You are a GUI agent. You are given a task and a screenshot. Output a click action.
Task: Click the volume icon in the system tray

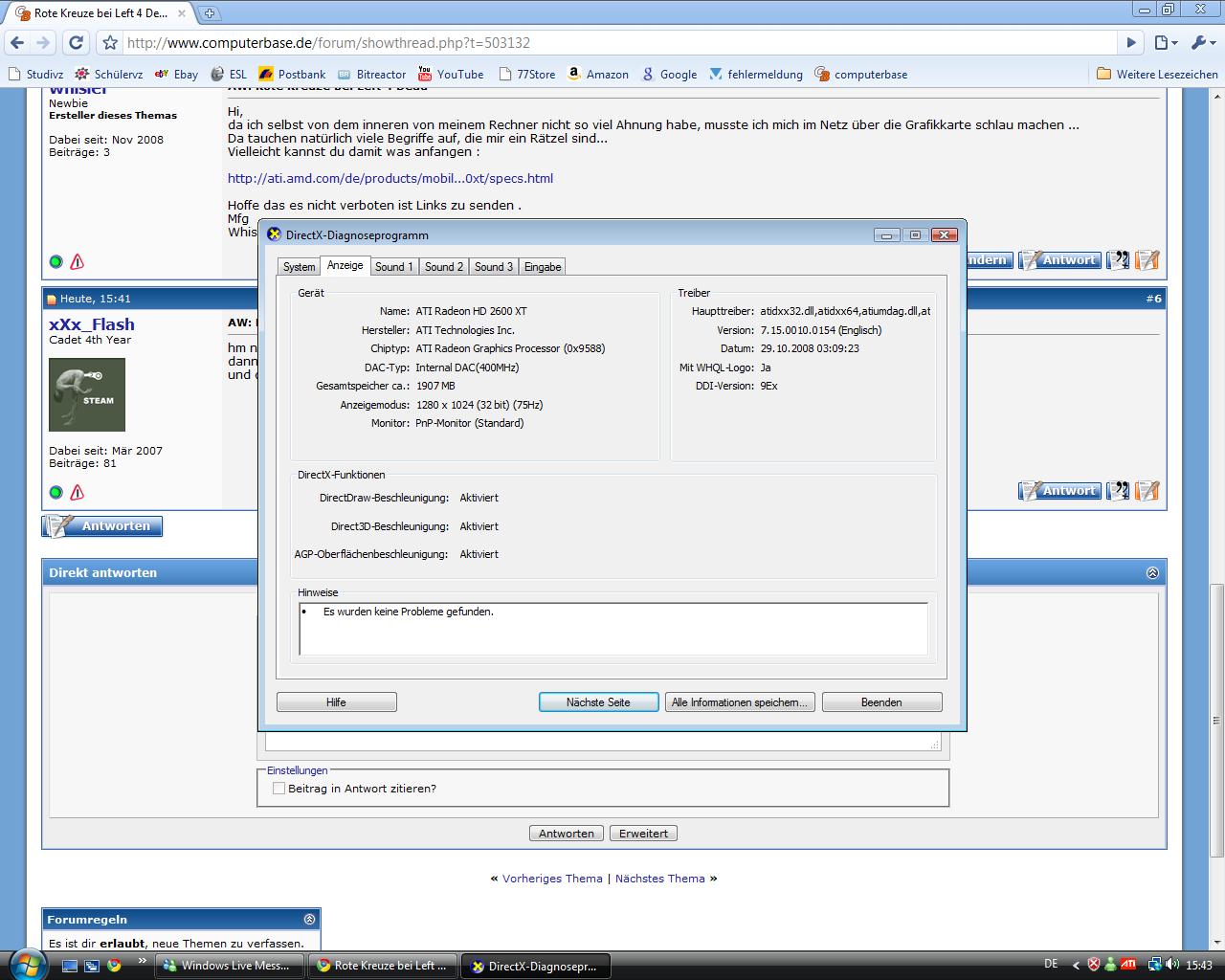(1174, 965)
